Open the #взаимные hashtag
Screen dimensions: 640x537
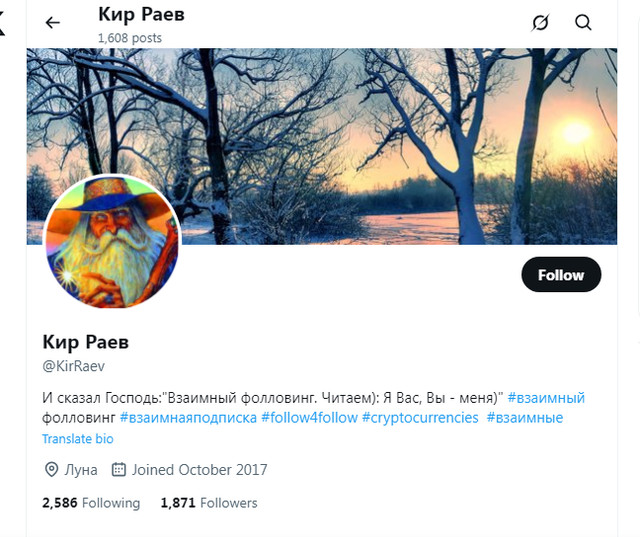point(525,418)
